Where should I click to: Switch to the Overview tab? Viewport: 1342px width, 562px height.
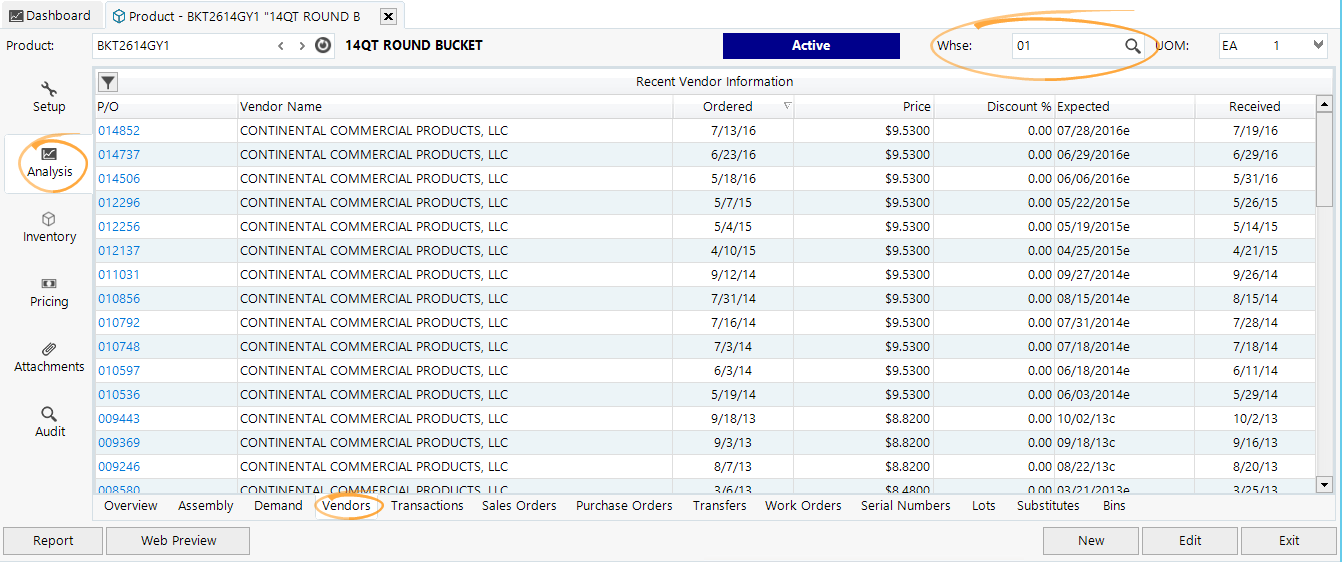131,506
